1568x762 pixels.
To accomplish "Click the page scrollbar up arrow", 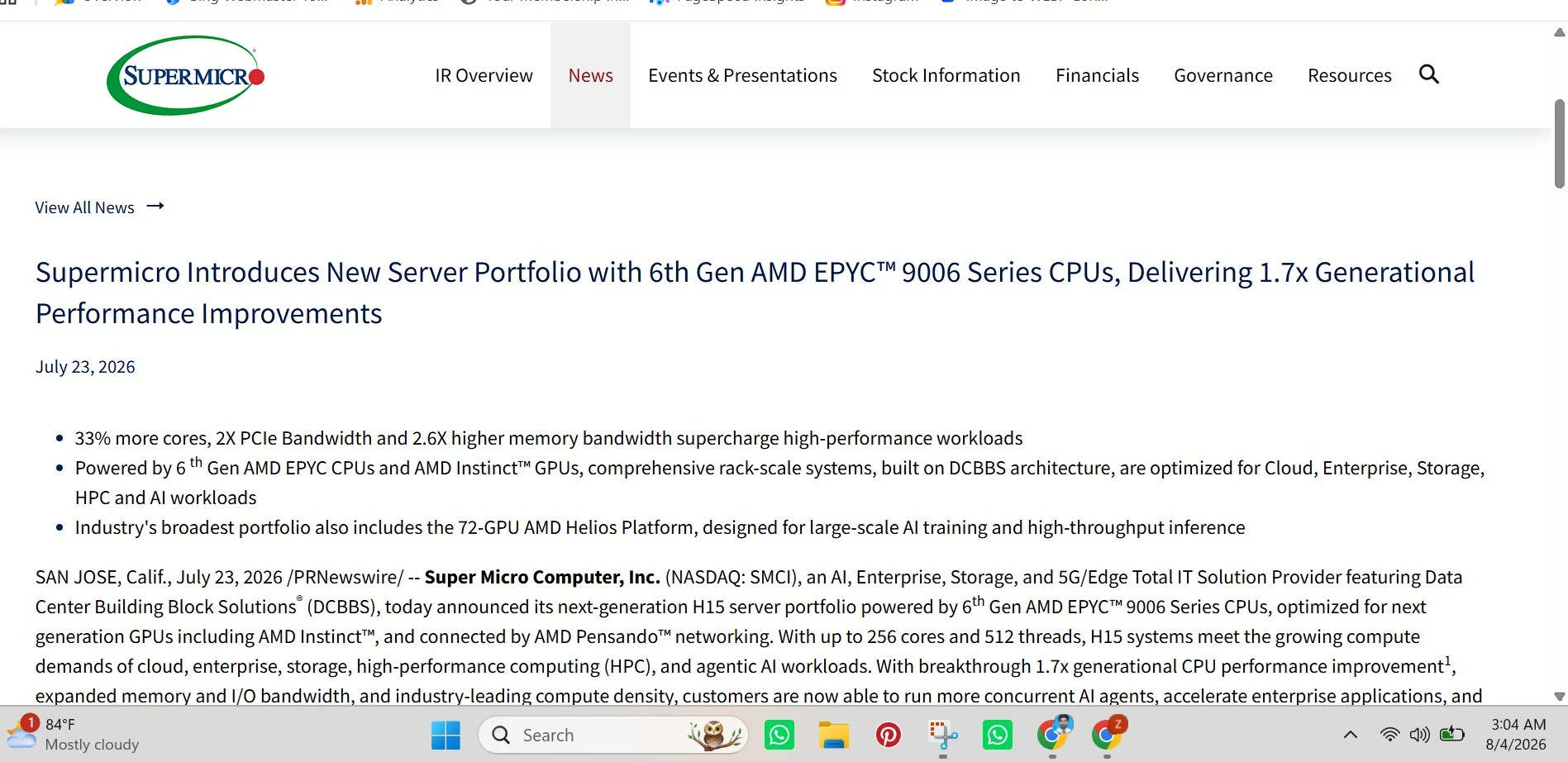I will click(1559, 32).
